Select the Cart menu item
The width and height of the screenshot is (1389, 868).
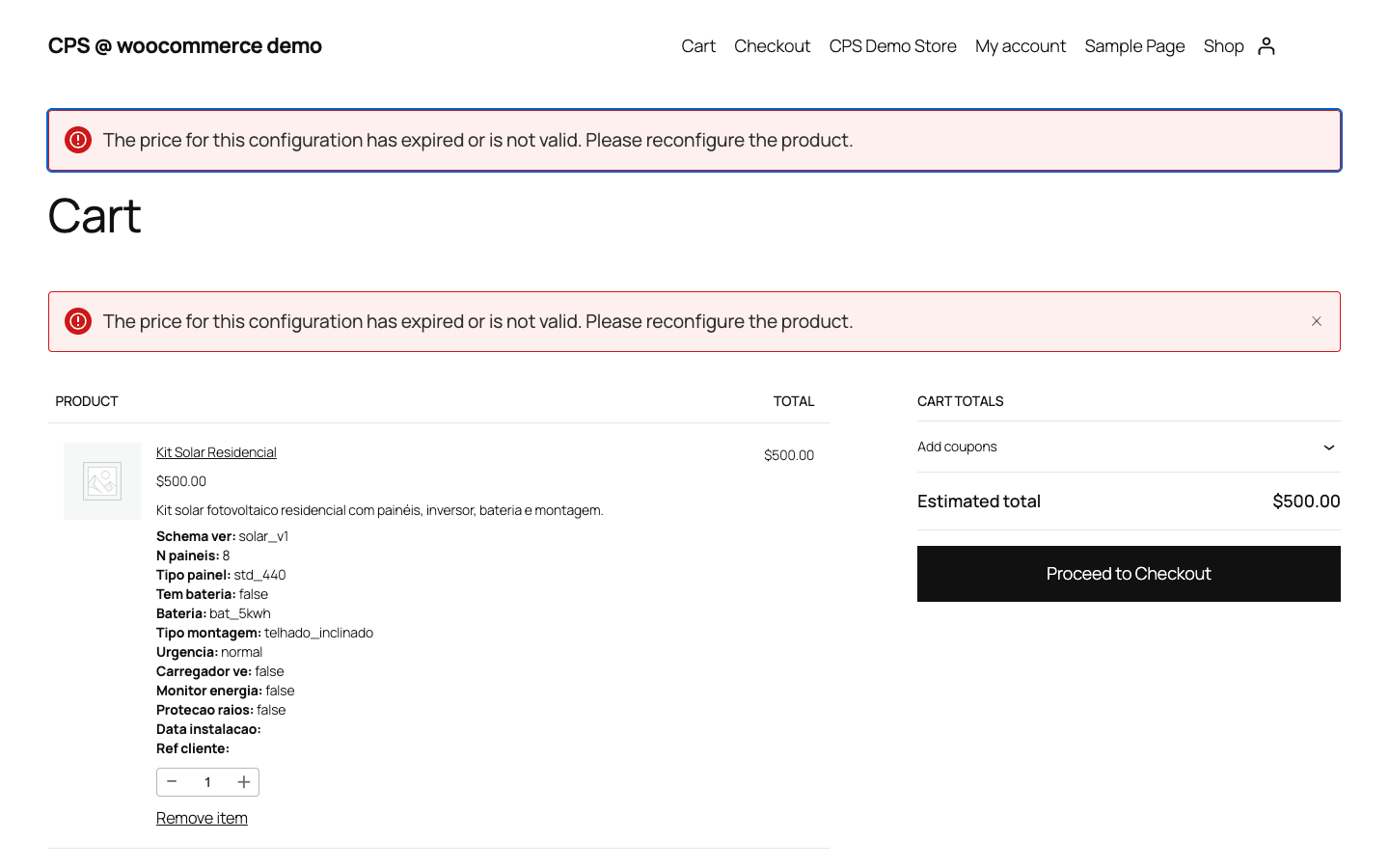point(698,45)
